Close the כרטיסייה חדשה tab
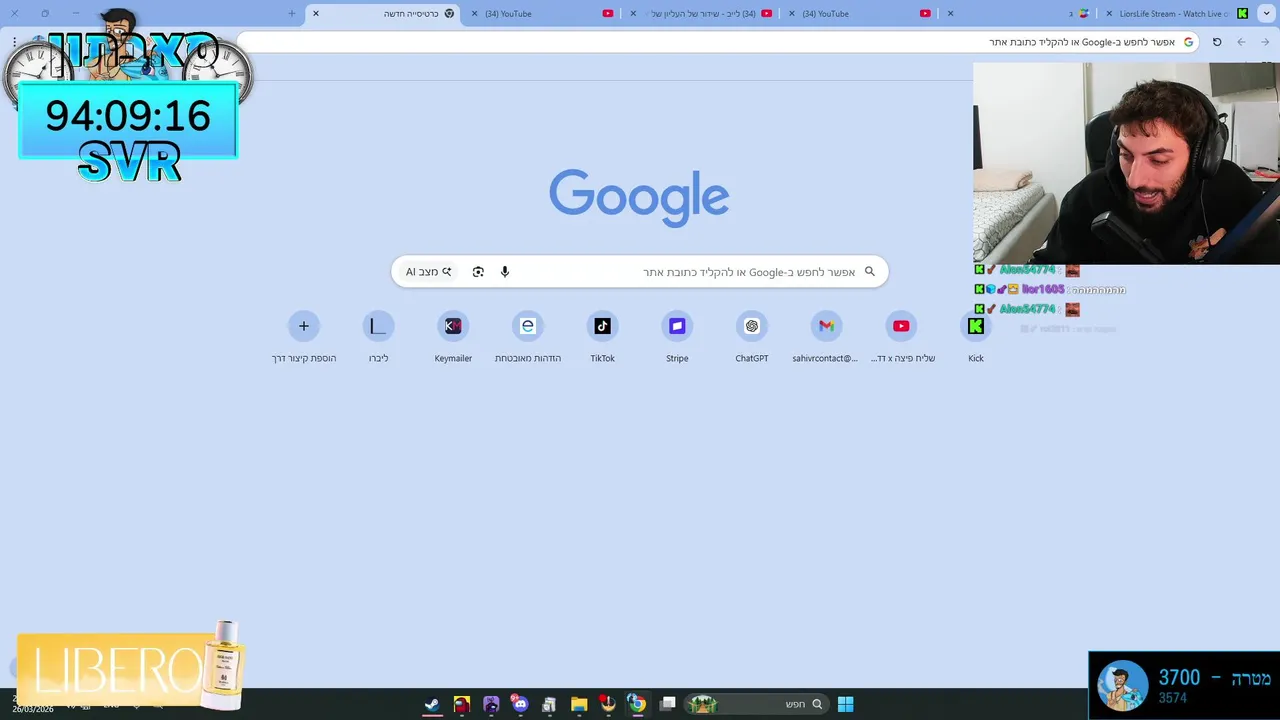The width and height of the screenshot is (1280, 720). [316, 13]
